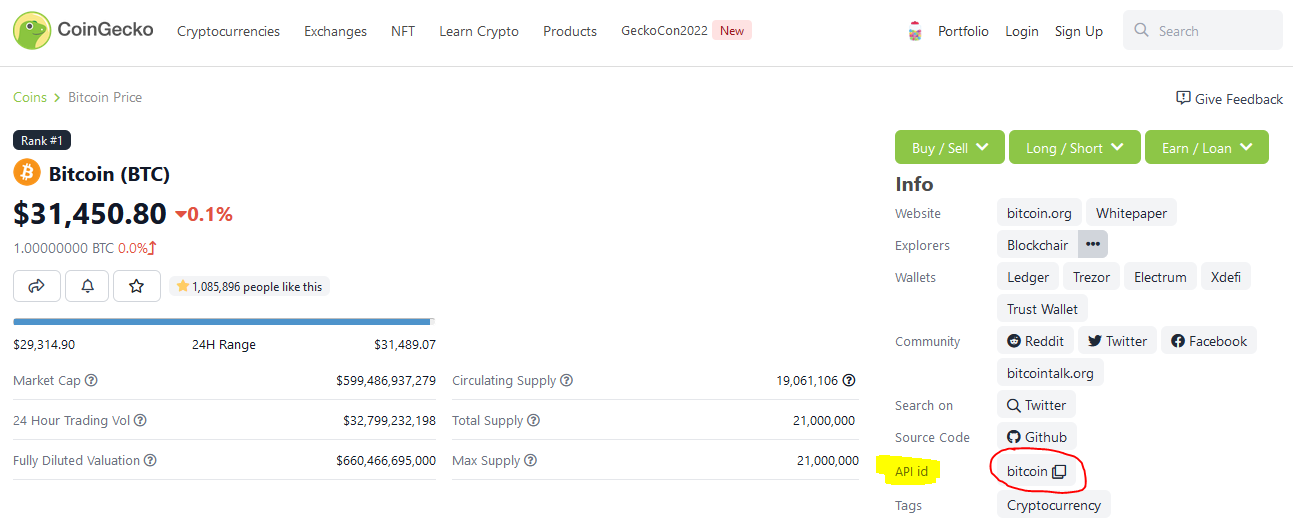Expand more explorers with the ellipsis button
The width and height of the screenshot is (1293, 529).
pyautogui.click(x=1093, y=244)
